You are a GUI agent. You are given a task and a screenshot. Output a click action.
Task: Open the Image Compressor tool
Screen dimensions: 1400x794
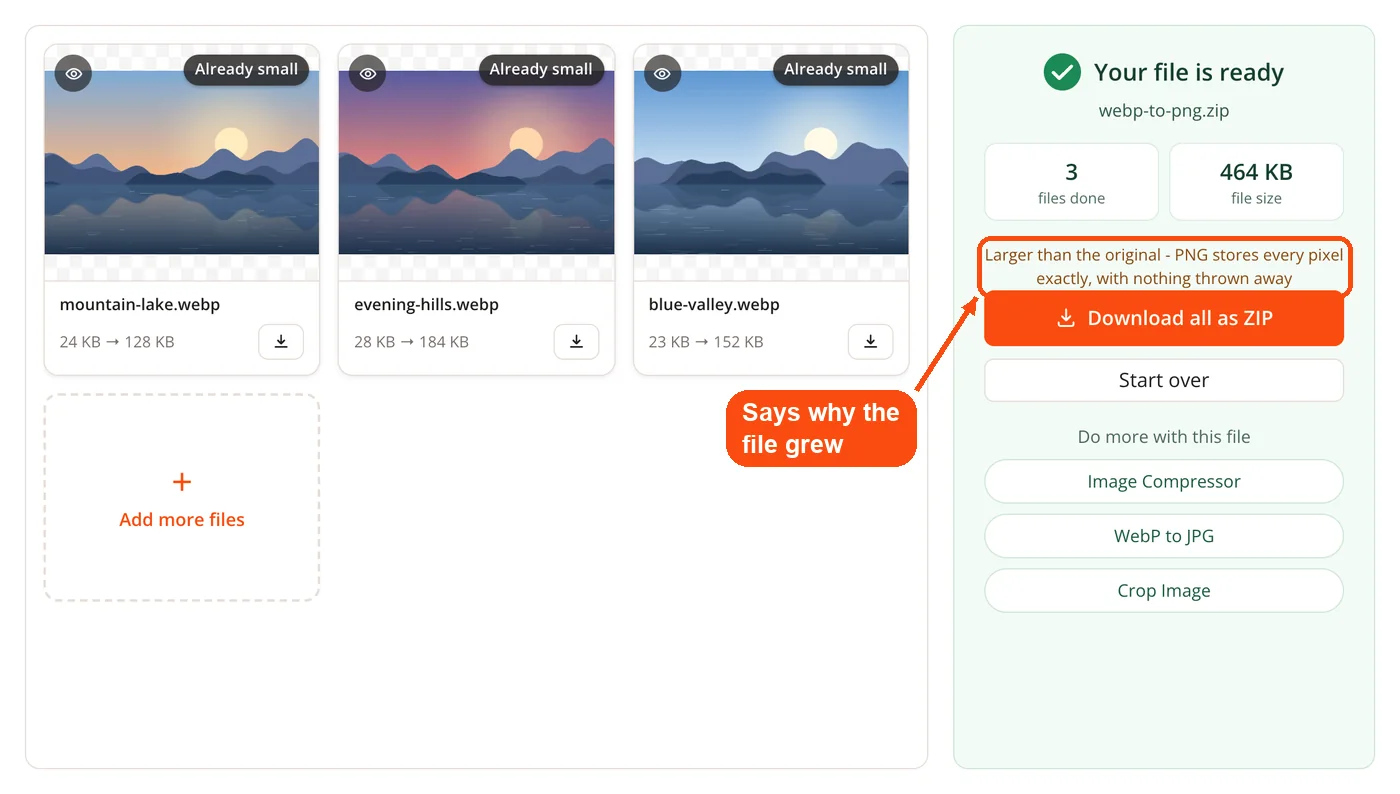click(x=1164, y=481)
